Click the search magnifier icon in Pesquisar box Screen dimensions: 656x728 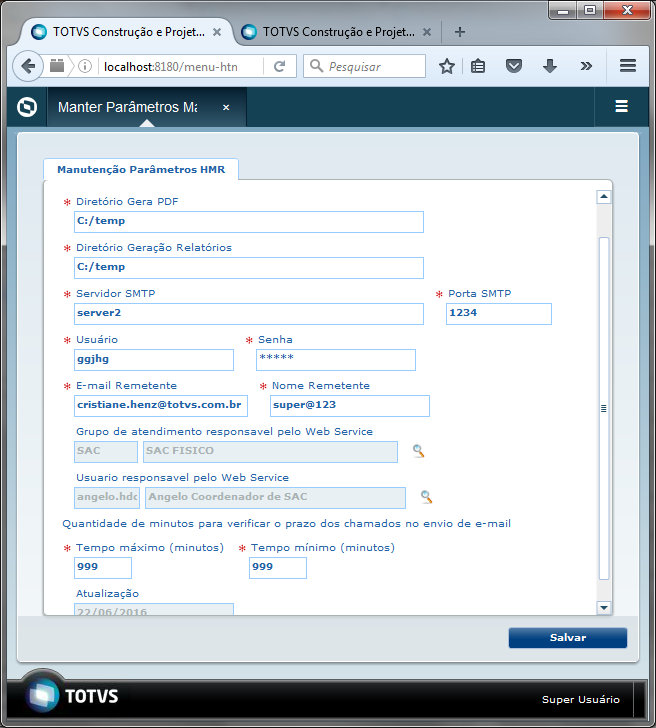[x=316, y=66]
